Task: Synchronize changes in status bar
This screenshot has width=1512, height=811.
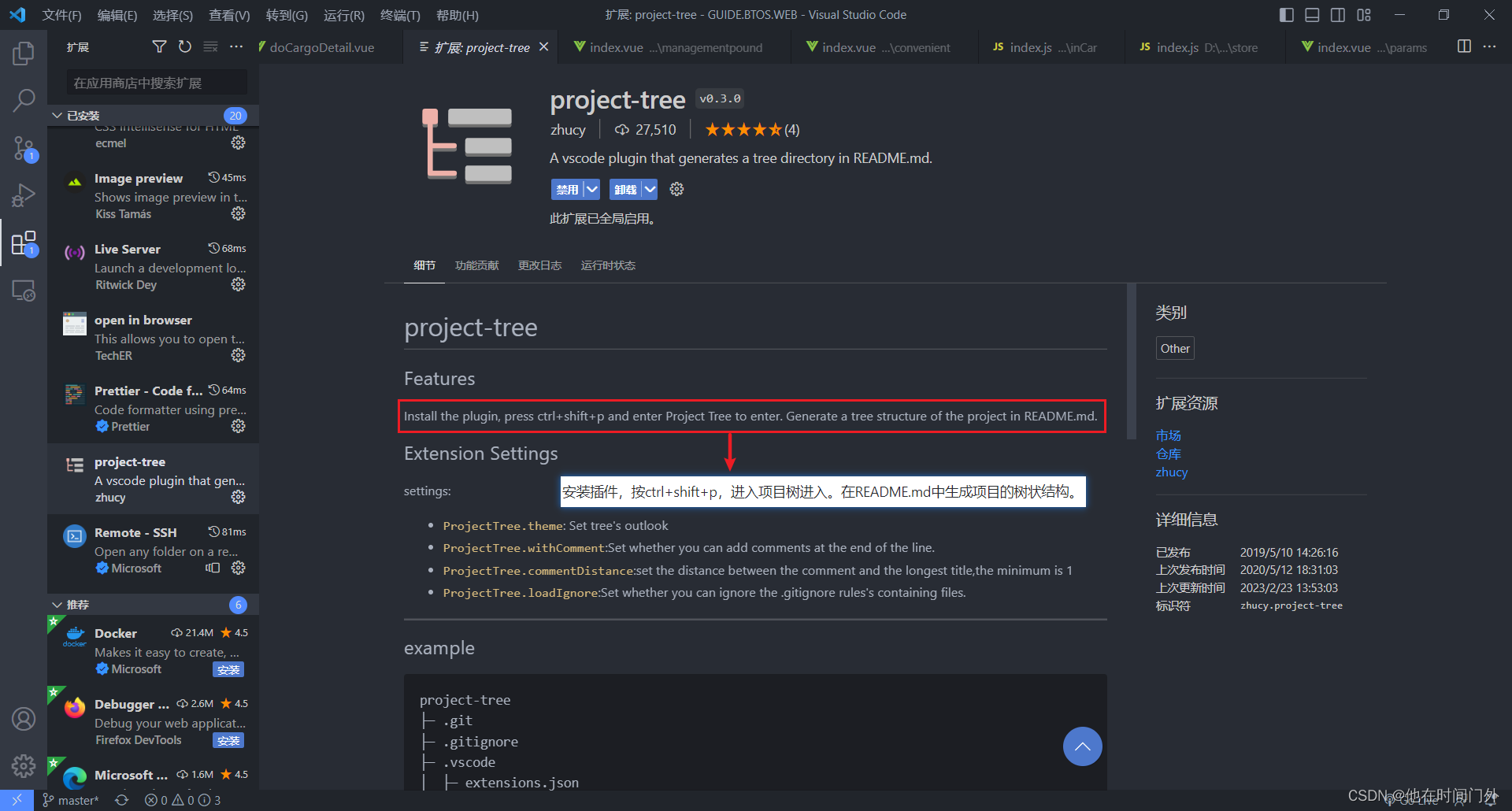Action: [122, 800]
